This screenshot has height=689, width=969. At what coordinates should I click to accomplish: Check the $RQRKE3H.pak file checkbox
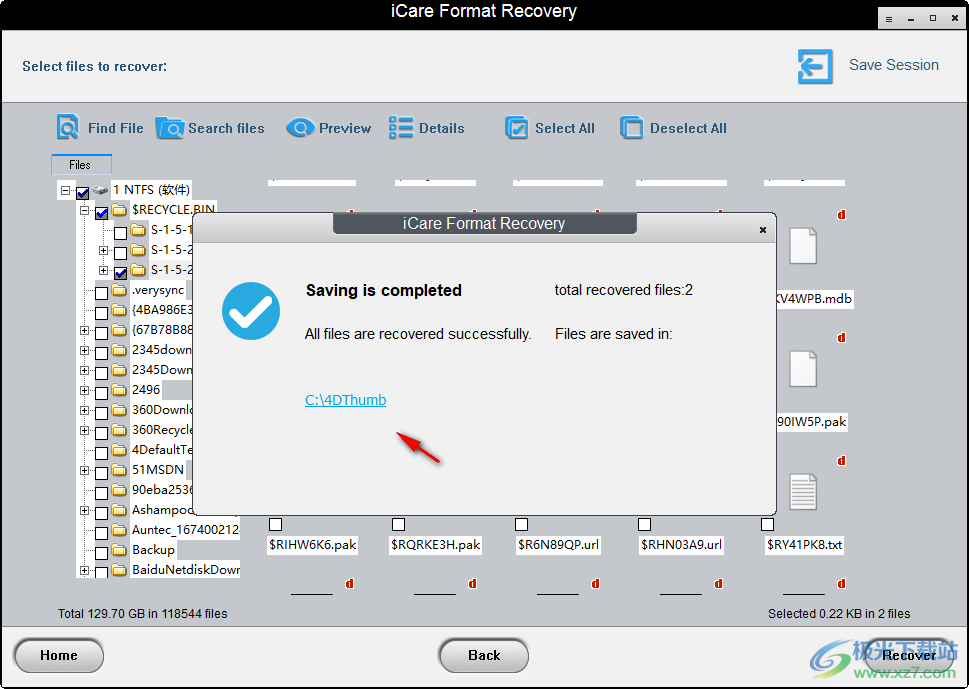399,525
